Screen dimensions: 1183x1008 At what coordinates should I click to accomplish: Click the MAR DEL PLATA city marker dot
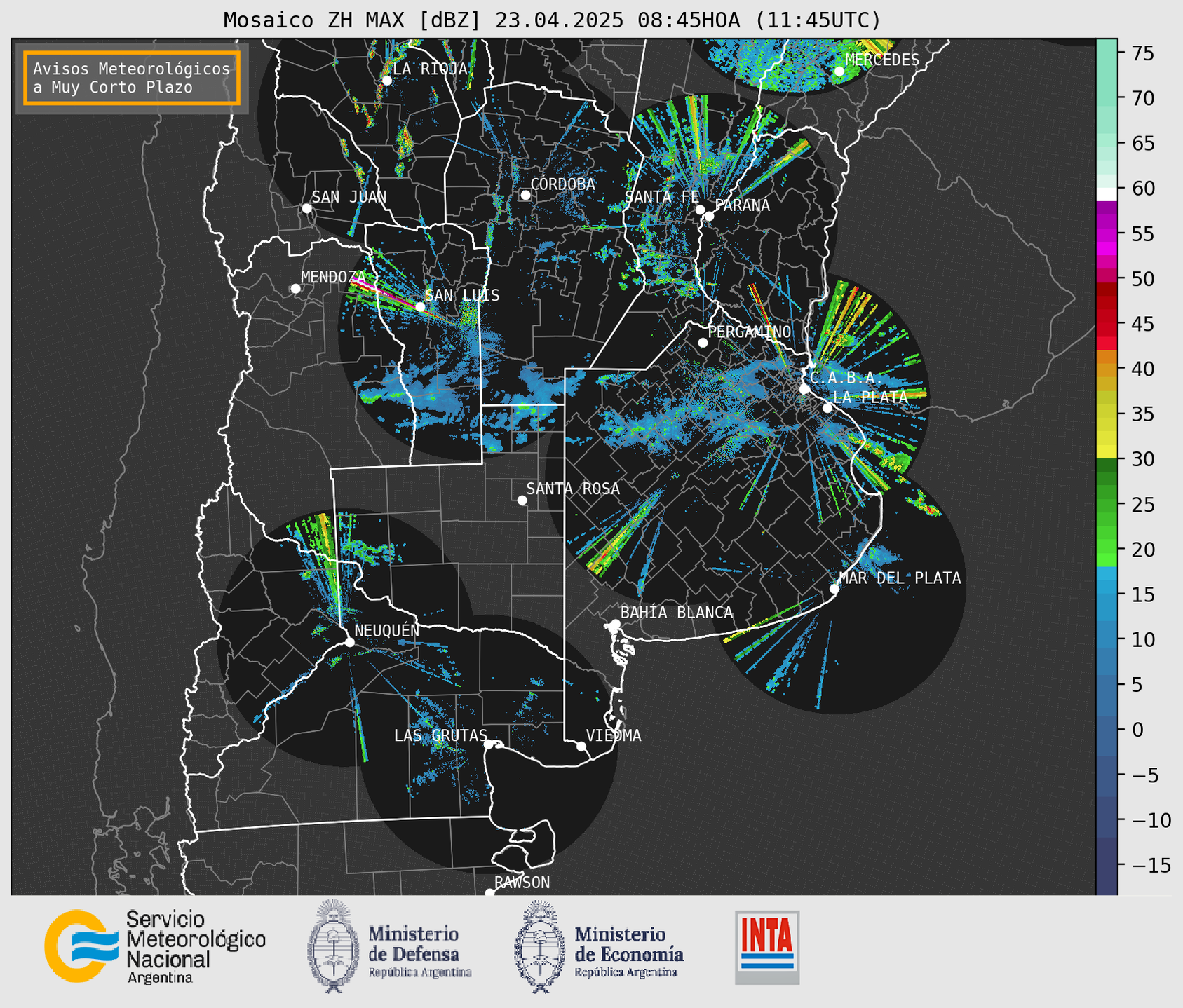point(834,589)
